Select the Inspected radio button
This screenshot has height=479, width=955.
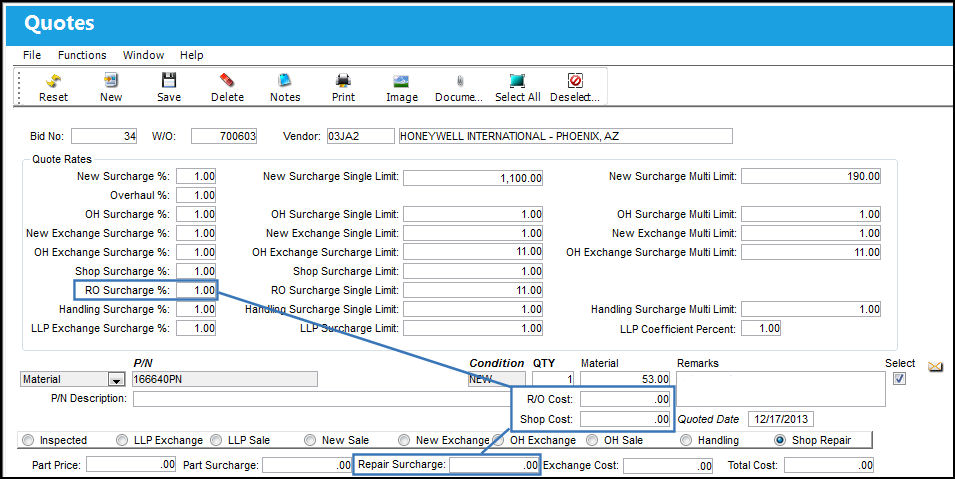pyautogui.click(x=28, y=440)
